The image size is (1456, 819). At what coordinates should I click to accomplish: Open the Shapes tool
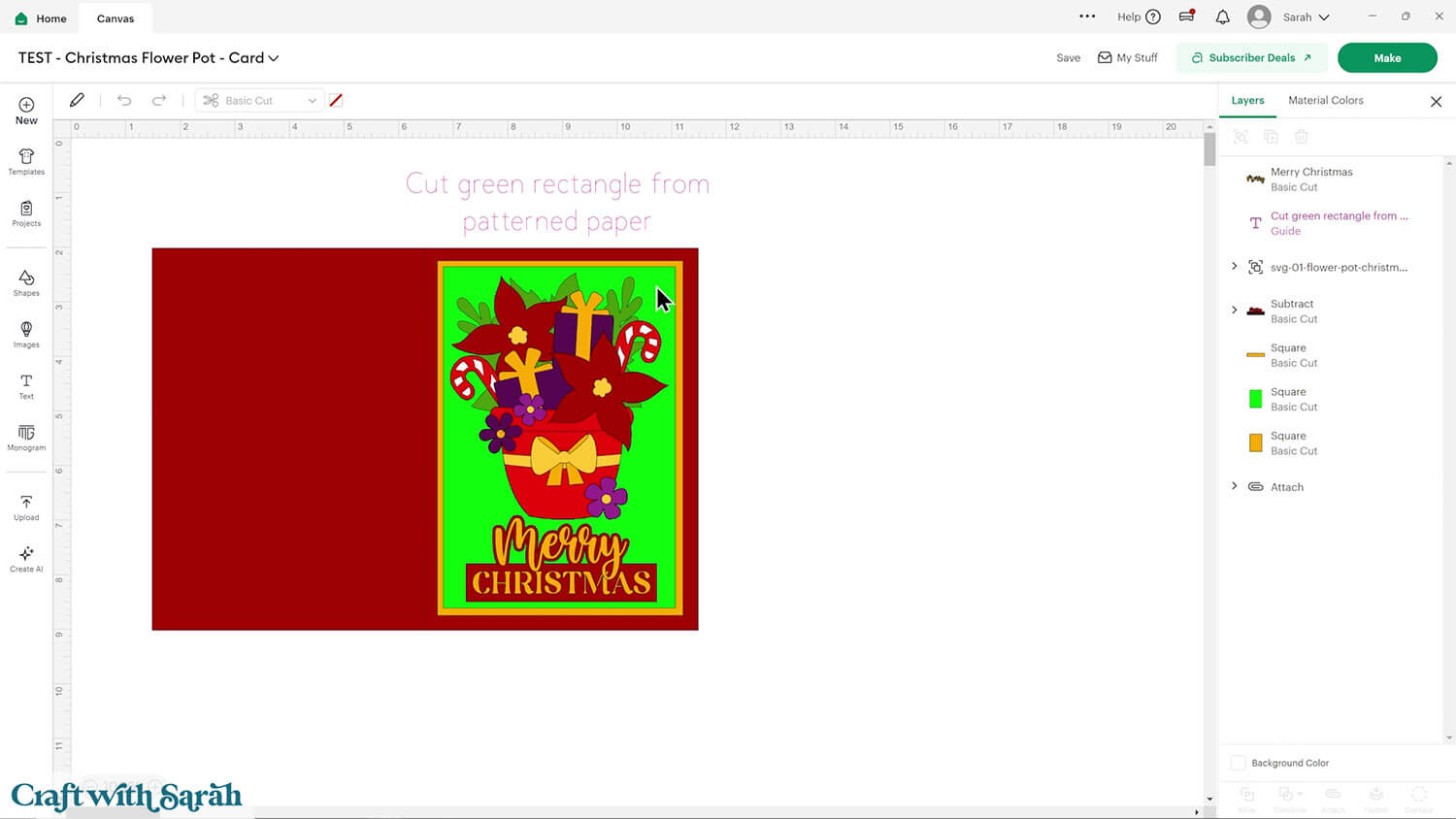(26, 282)
